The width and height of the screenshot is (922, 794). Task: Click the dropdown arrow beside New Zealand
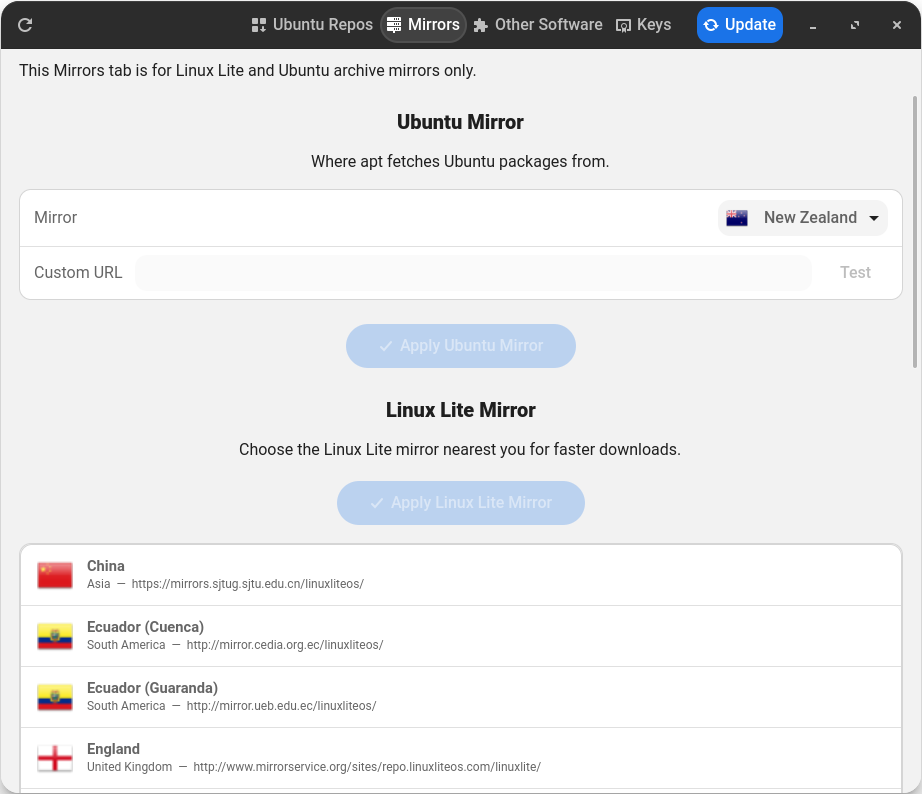[x=874, y=218]
